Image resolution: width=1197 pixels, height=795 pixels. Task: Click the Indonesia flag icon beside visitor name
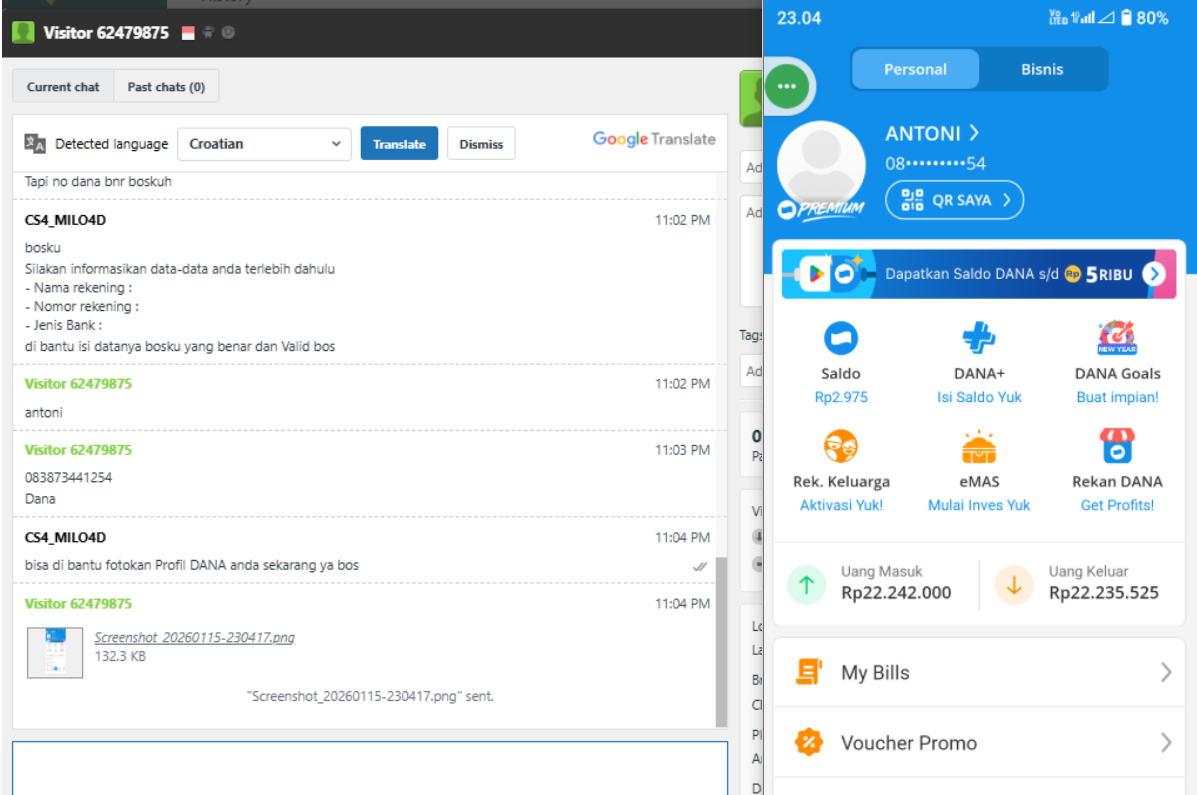(x=188, y=33)
